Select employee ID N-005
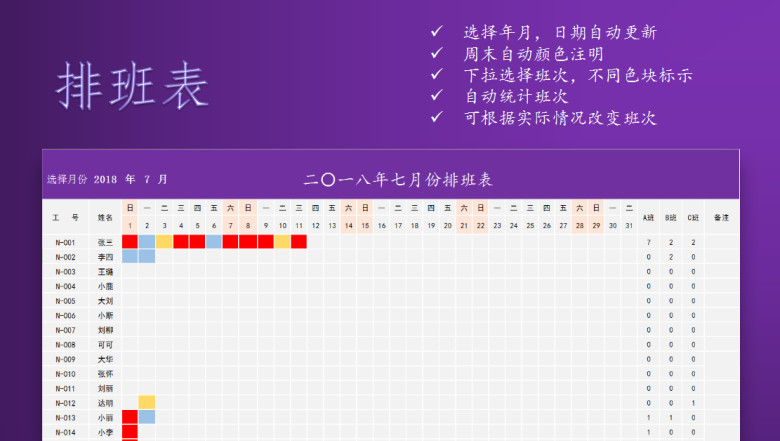Image resolution: width=780 pixels, height=441 pixels. click(65, 301)
